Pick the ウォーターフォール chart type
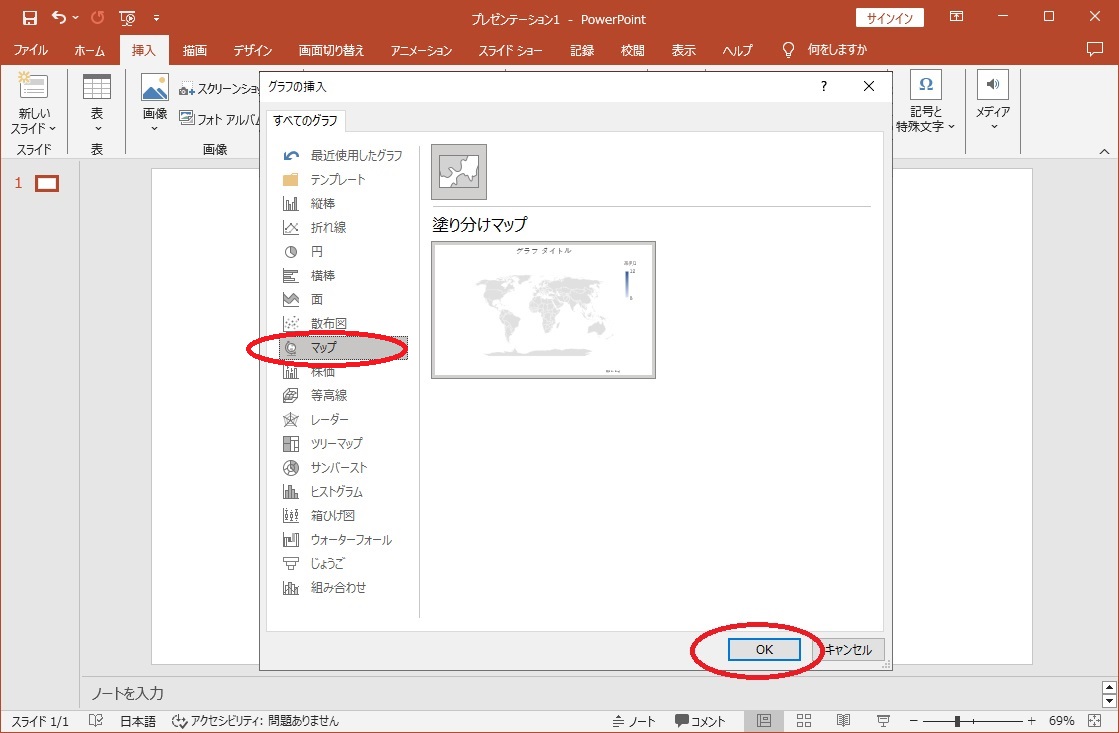Viewport: 1119px width, 733px height. pyautogui.click(x=350, y=540)
